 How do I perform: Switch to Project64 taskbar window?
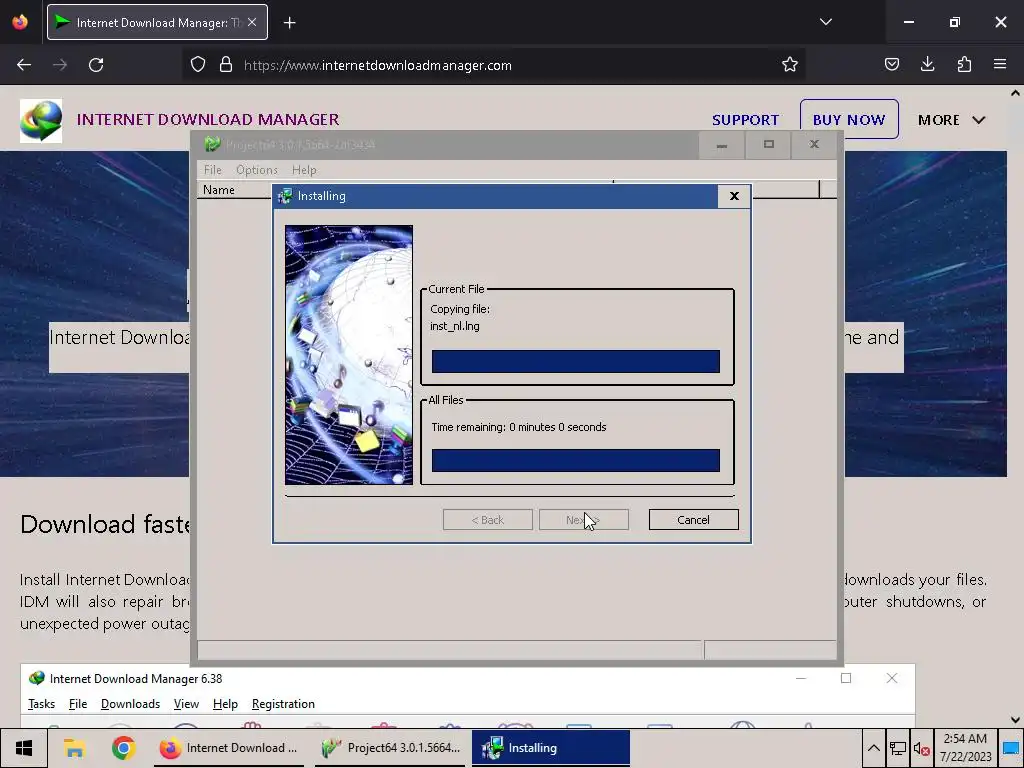point(392,748)
